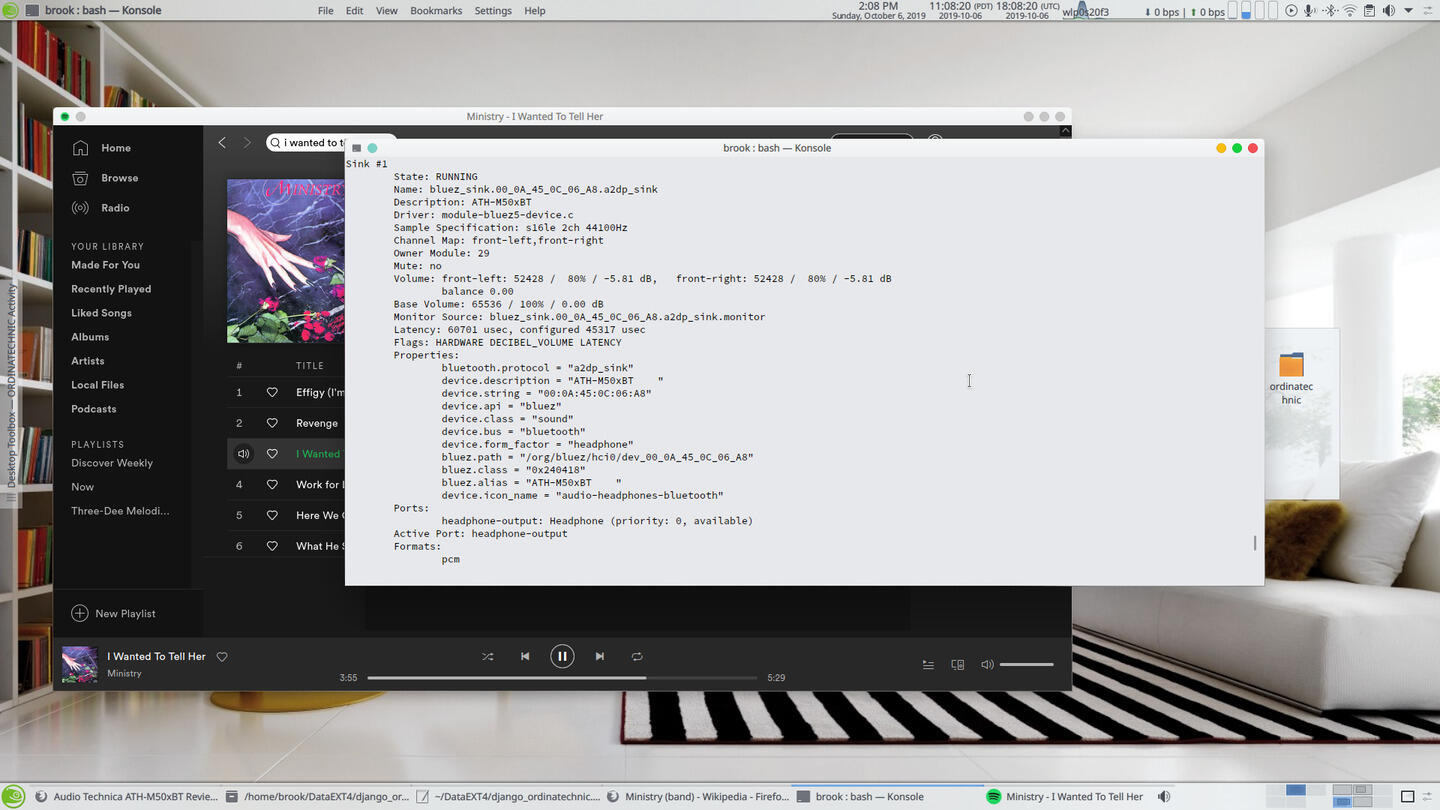Click the Spotify search field

pyautogui.click(x=306, y=143)
